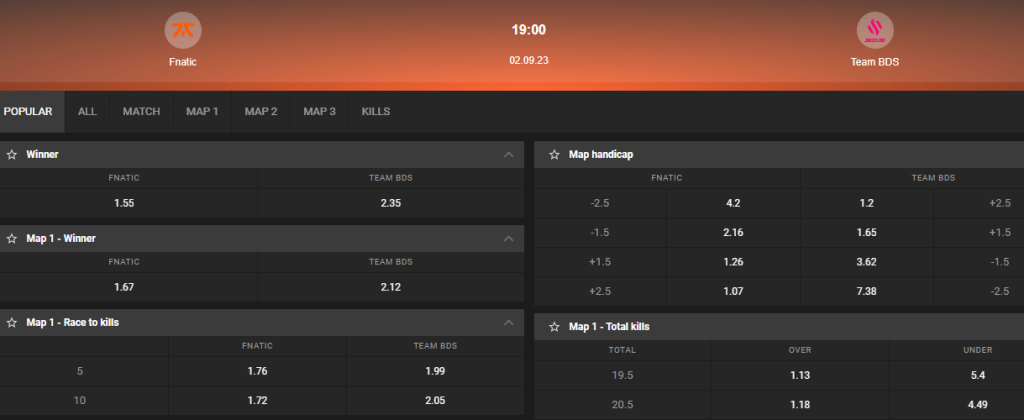
Task: Star the Map 1 - Total kills market
Action: coord(554,327)
